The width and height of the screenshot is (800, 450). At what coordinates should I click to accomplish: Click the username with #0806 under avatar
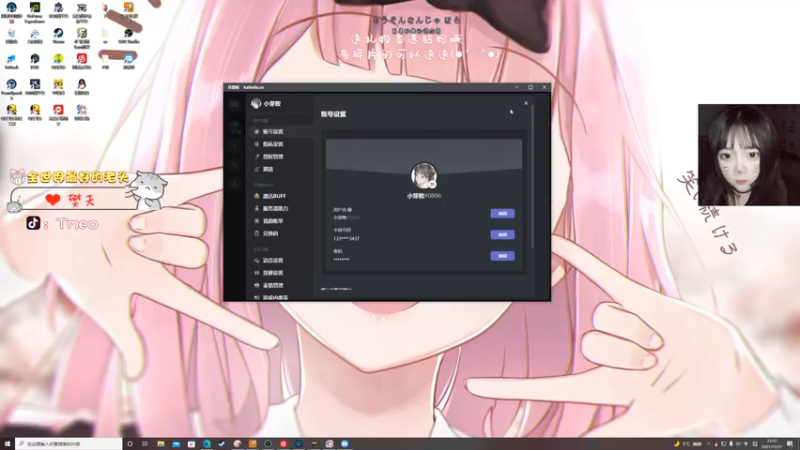point(423,196)
